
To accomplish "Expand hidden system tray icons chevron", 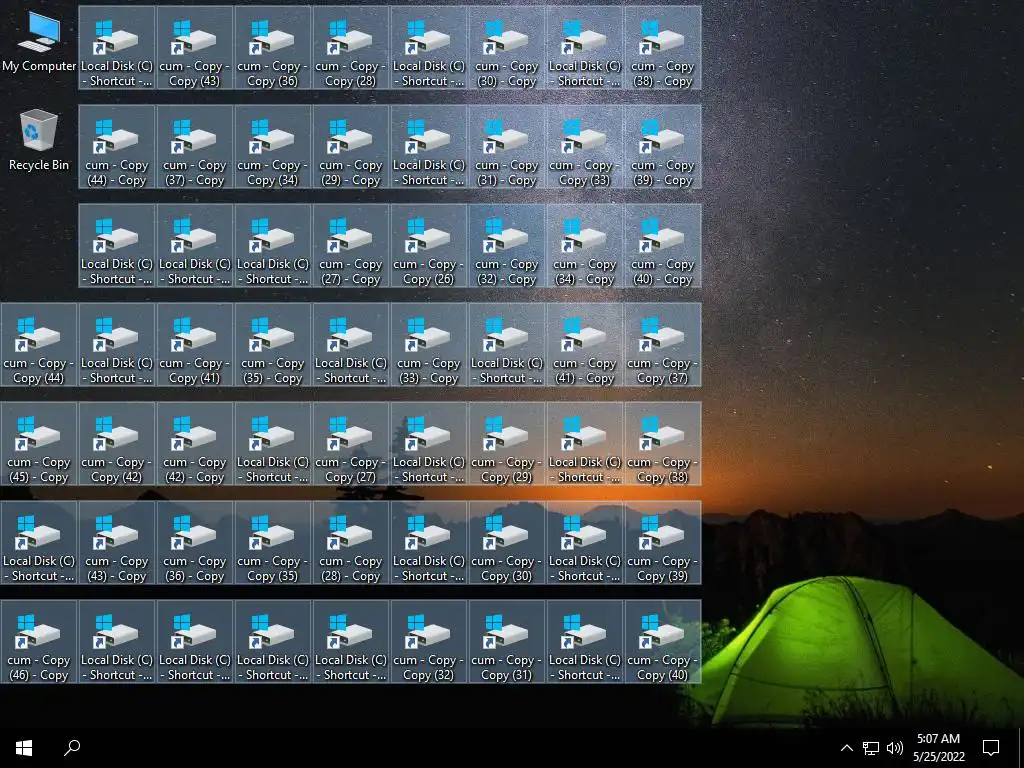I will (846, 748).
